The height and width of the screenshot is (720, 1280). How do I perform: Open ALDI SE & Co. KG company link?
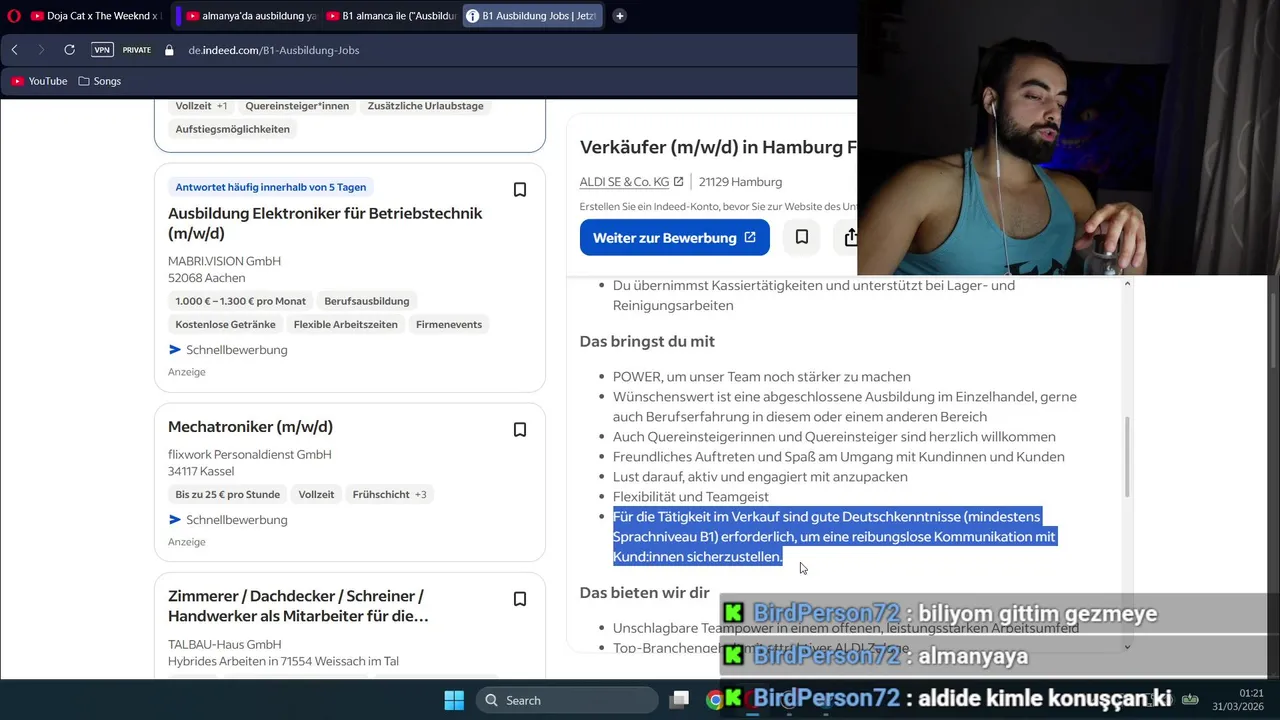click(631, 182)
